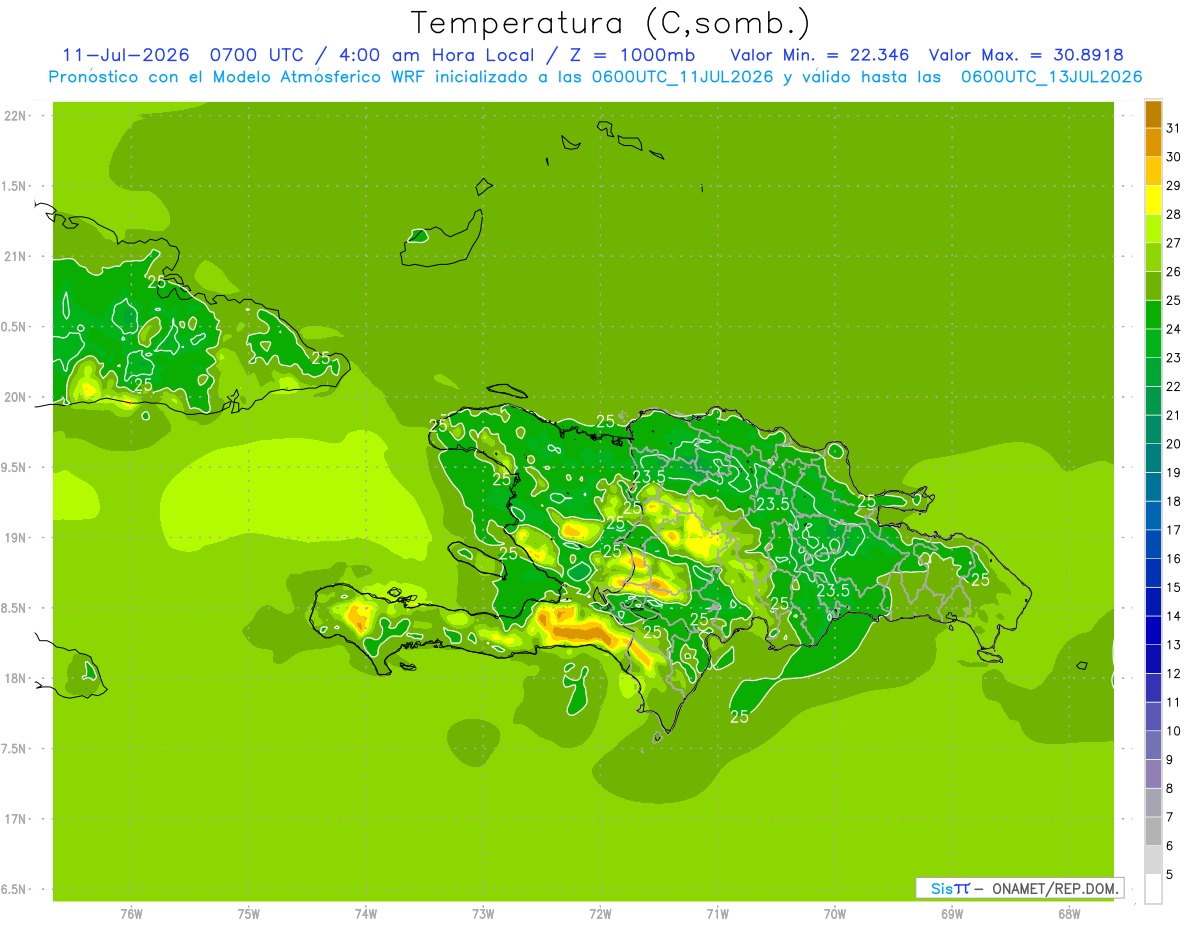Click the '76W' longitude axis label
The height and width of the screenshot is (927, 1200).
click(131, 914)
